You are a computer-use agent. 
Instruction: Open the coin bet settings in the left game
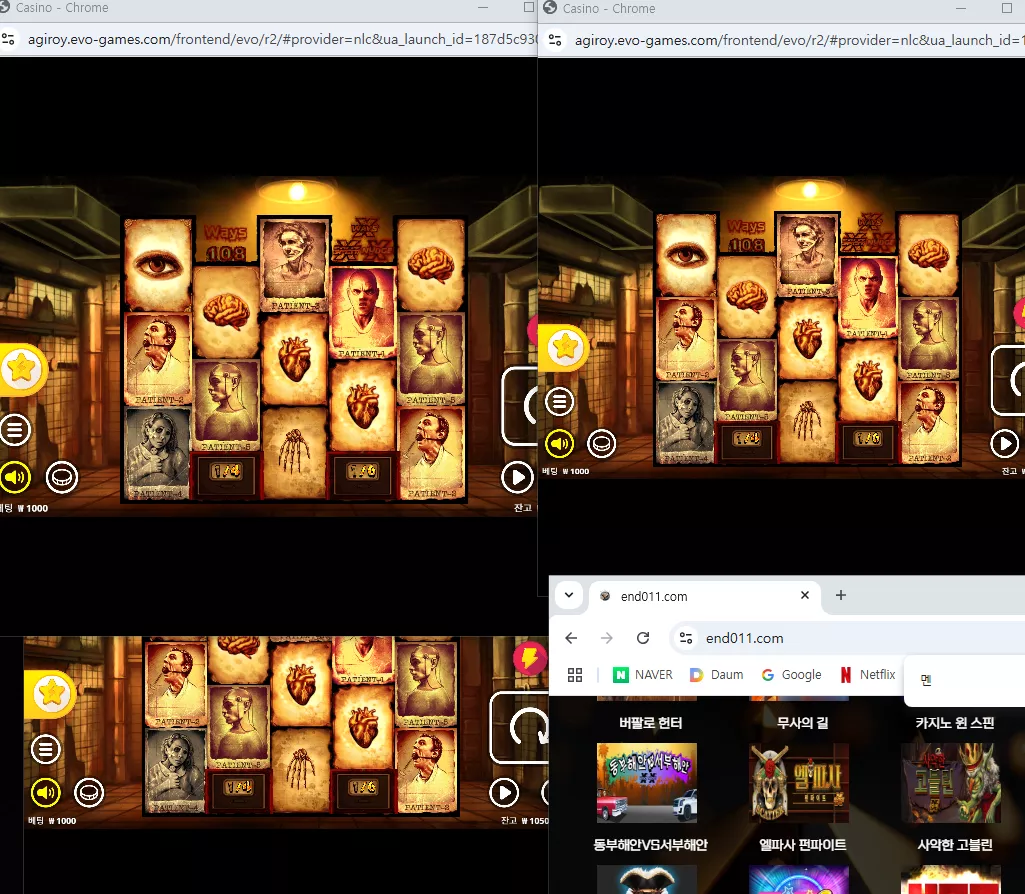61,478
